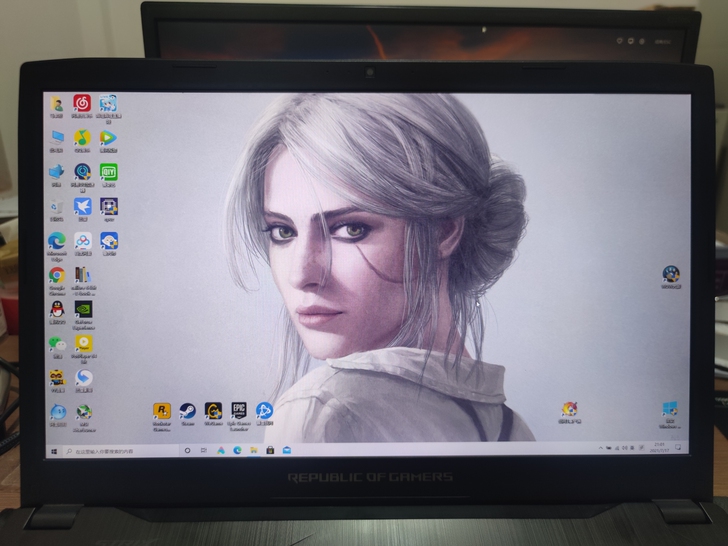The width and height of the screenshot is (728, 546).
Task: Open the Recycle Bin desktop icon
Action: pyautogui.click(x=56, y=207)
